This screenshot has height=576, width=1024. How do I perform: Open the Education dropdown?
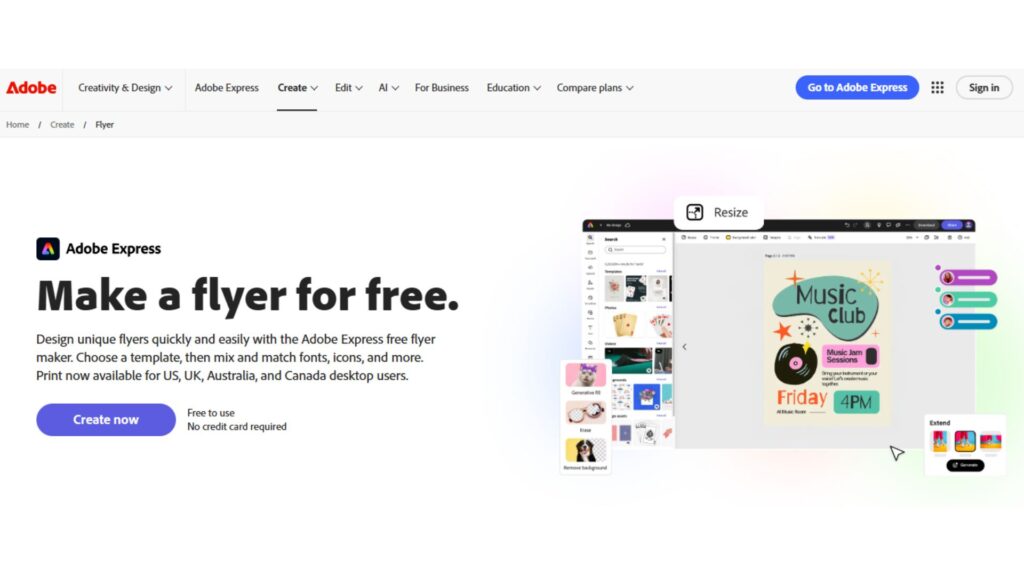pyautogui.click(x=513, y=88)
